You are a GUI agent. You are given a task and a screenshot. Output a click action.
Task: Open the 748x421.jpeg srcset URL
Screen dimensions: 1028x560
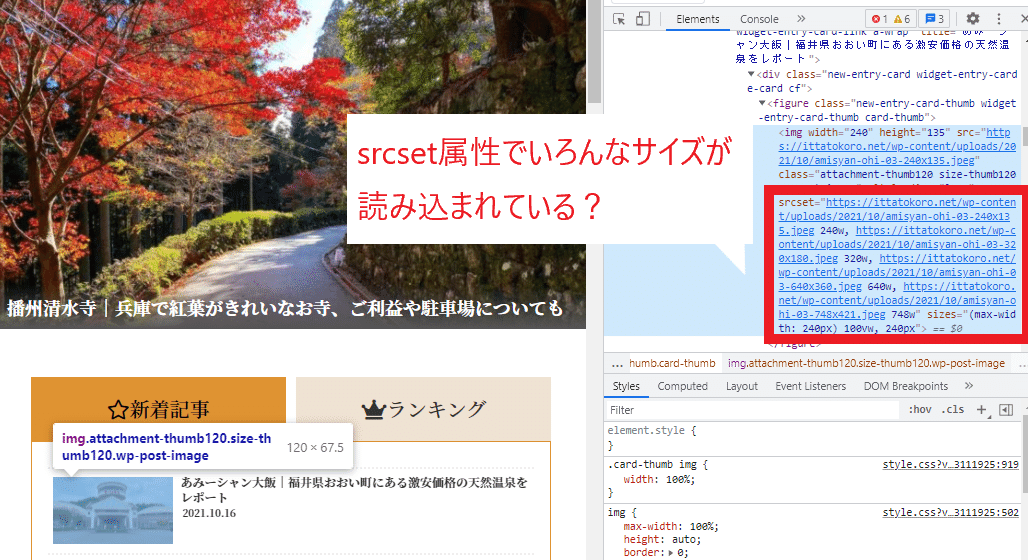coord(897,300)
